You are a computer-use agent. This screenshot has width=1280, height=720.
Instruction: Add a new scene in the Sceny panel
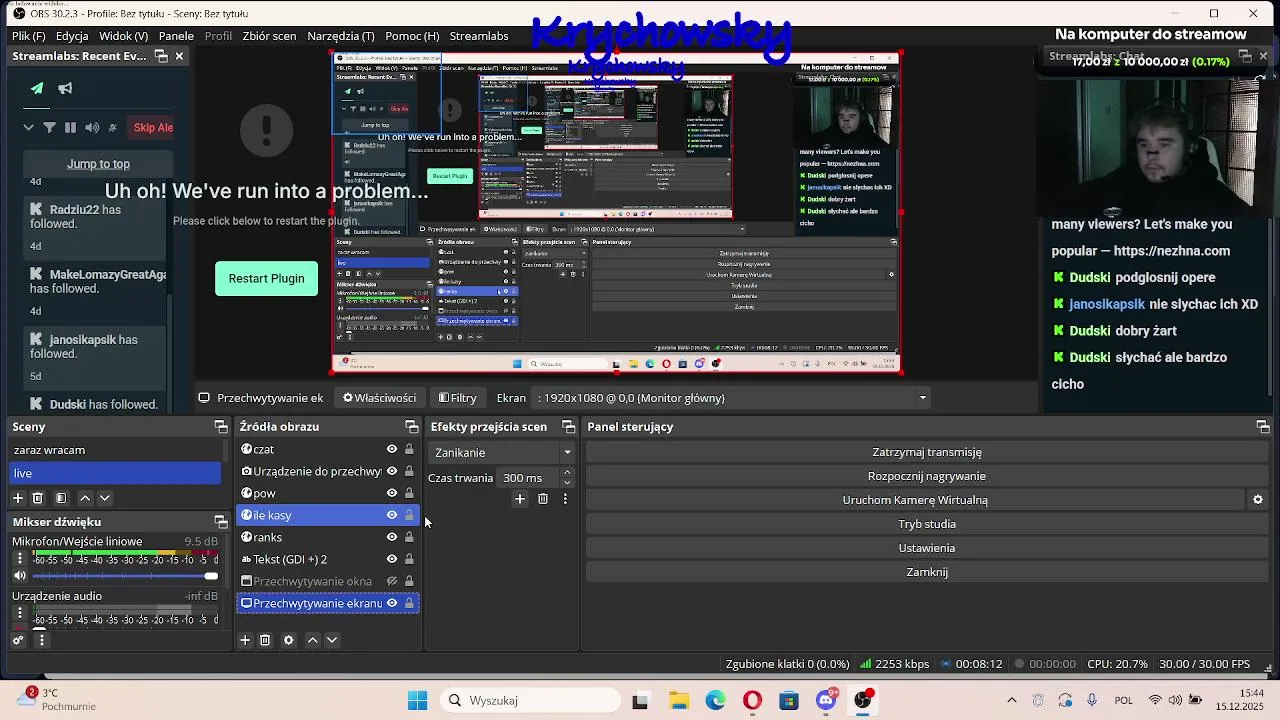coord(17,497)
